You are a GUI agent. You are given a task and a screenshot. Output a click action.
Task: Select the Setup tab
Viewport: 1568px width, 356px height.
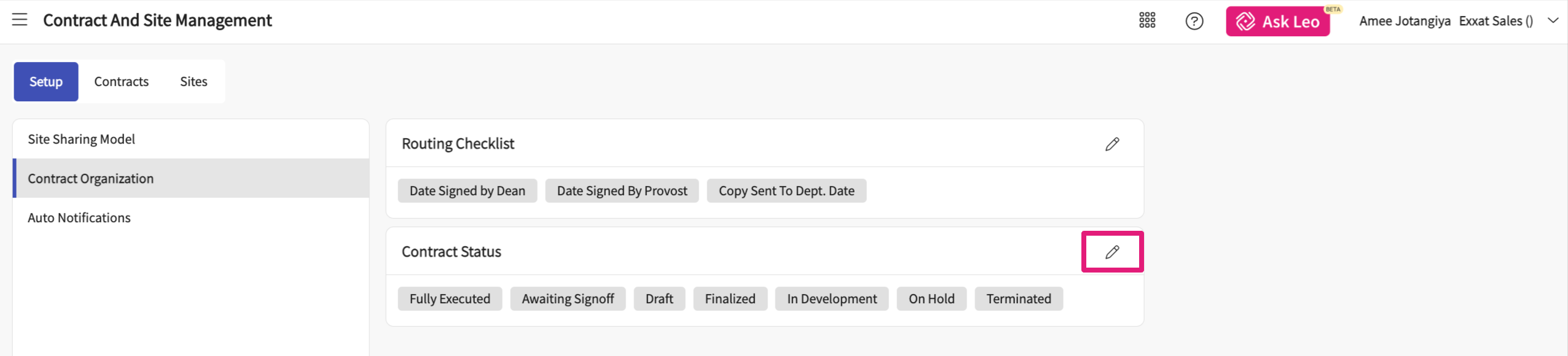point(46,82)
